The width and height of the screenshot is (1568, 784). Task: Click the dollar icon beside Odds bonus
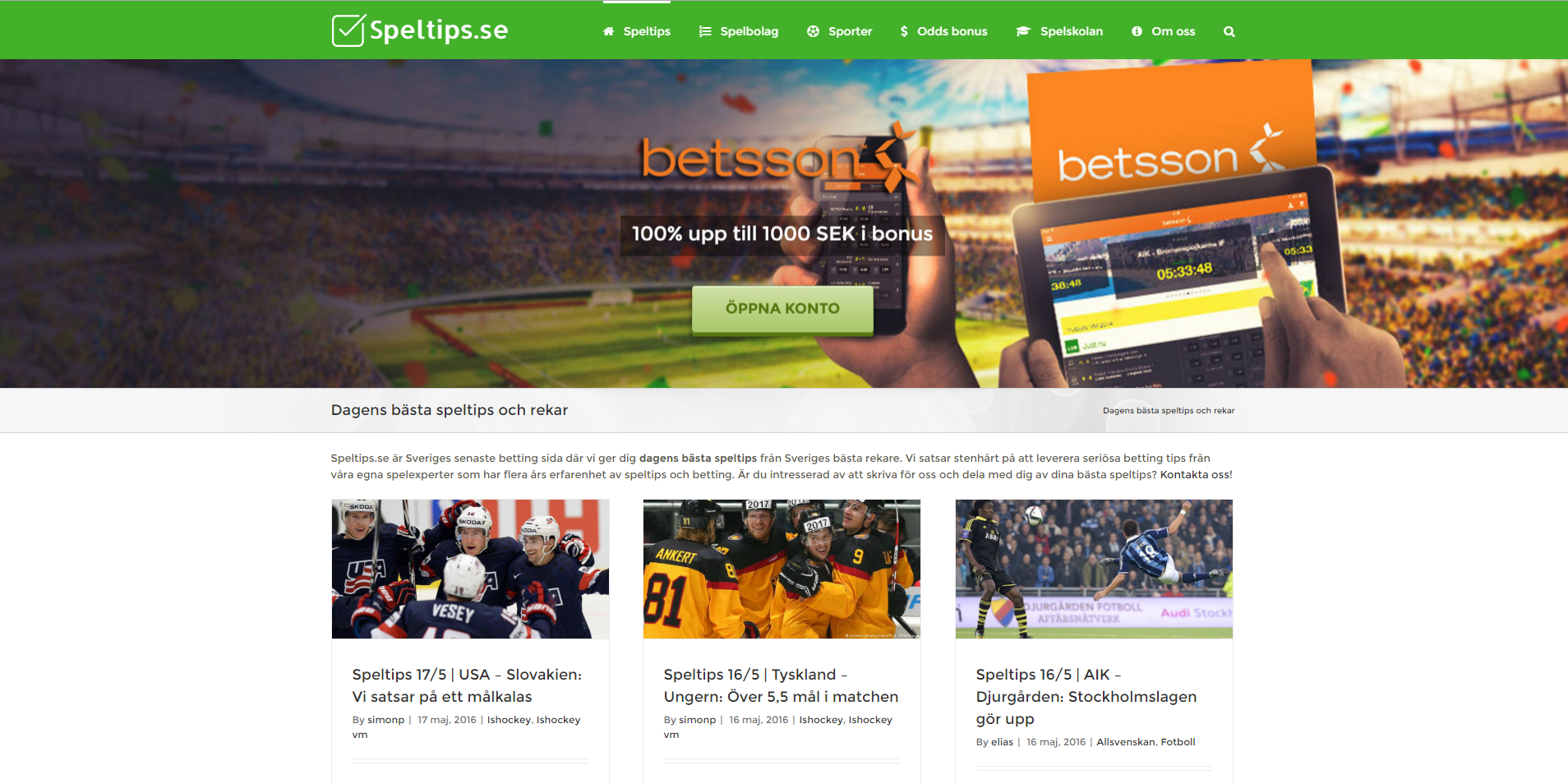(904, 31)
